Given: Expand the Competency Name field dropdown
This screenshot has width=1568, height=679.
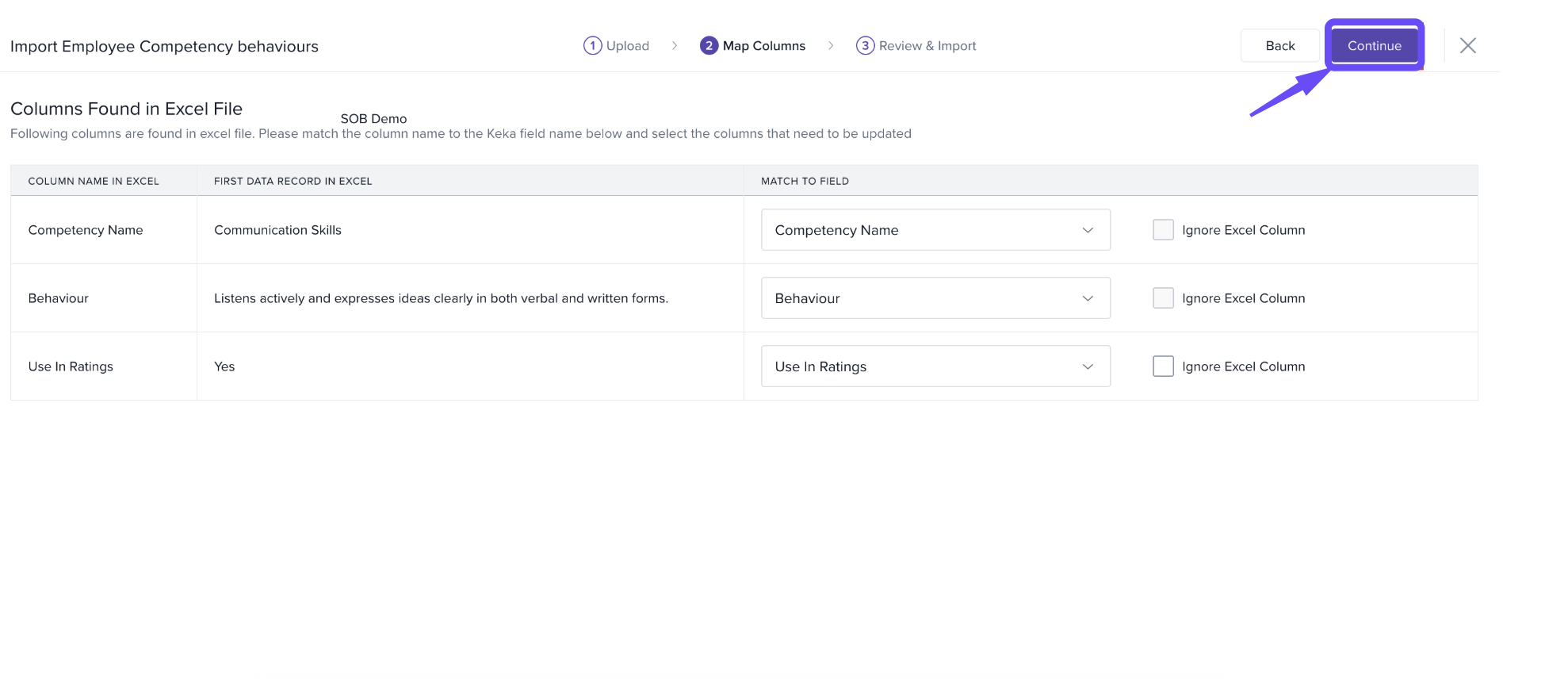Looking at the screenshot, I should (935, 230).
